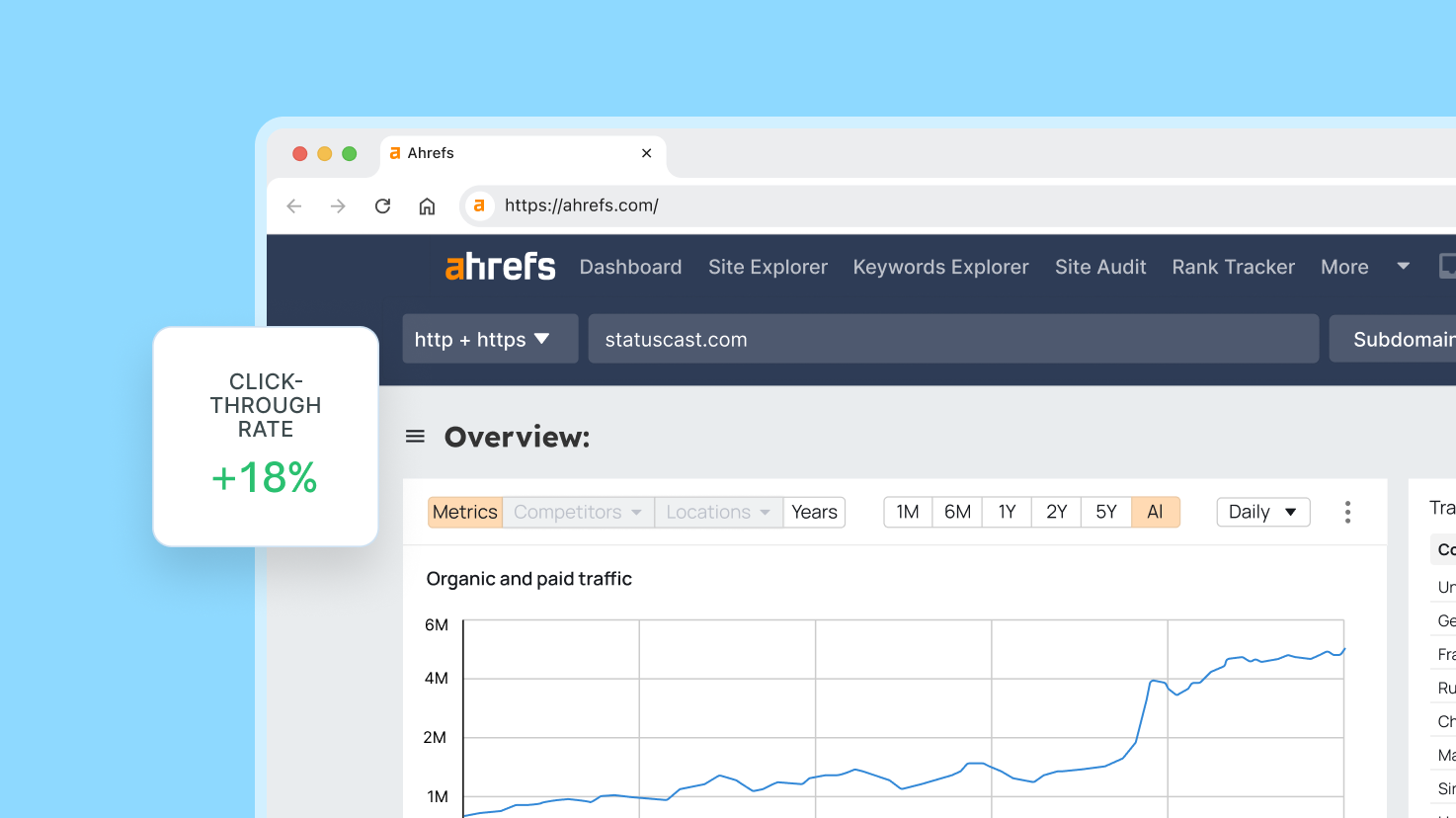
Task: Click the ahrefs logo
Action: point(500,267)
